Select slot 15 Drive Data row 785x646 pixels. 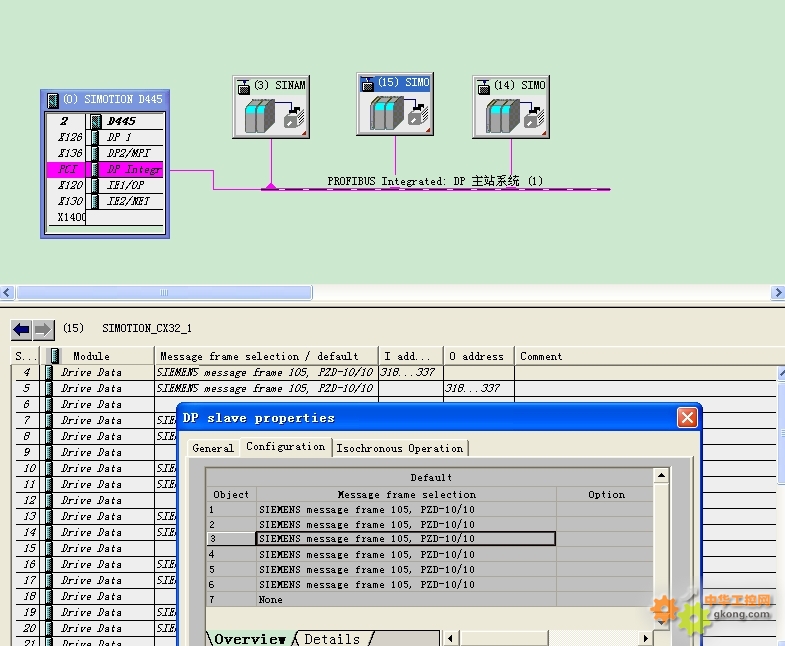tap(92, 549)
